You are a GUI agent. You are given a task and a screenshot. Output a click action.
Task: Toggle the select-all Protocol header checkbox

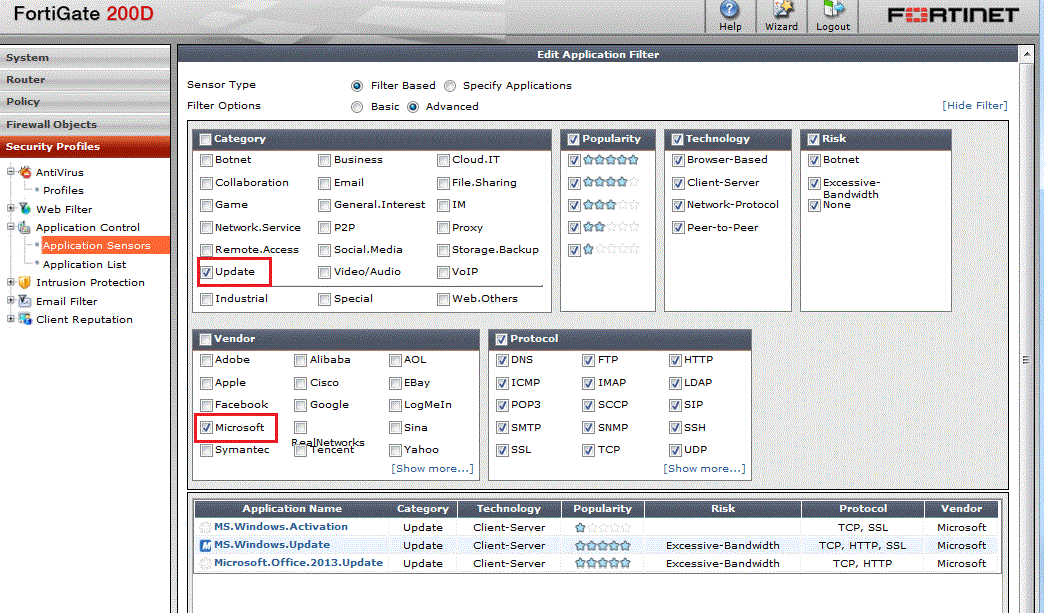[501, 339]
